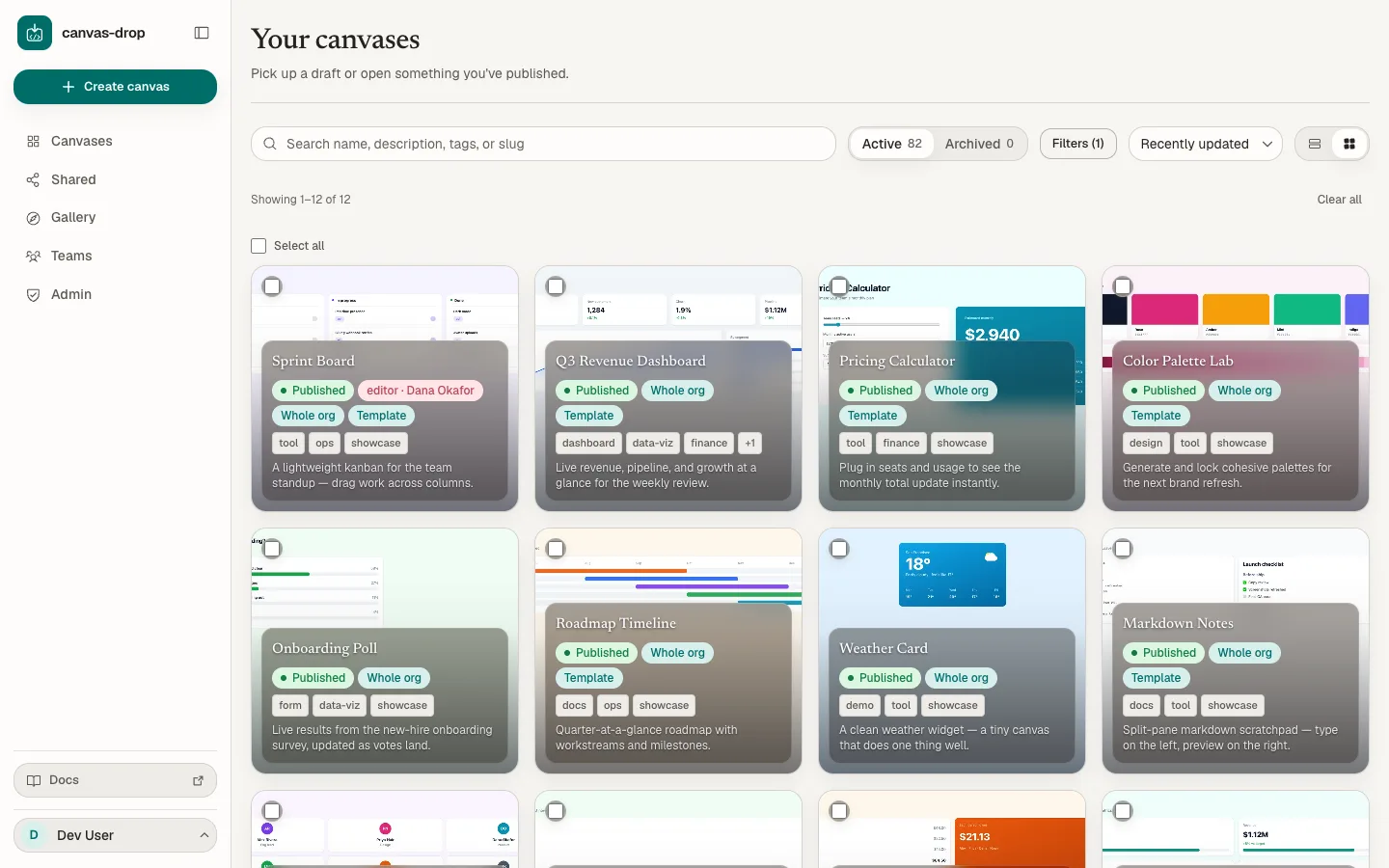The height and width of the screenshot is (868, 1389).
Task: Select the Color Palette Lab card checkbox
Action: (1123, 286)
